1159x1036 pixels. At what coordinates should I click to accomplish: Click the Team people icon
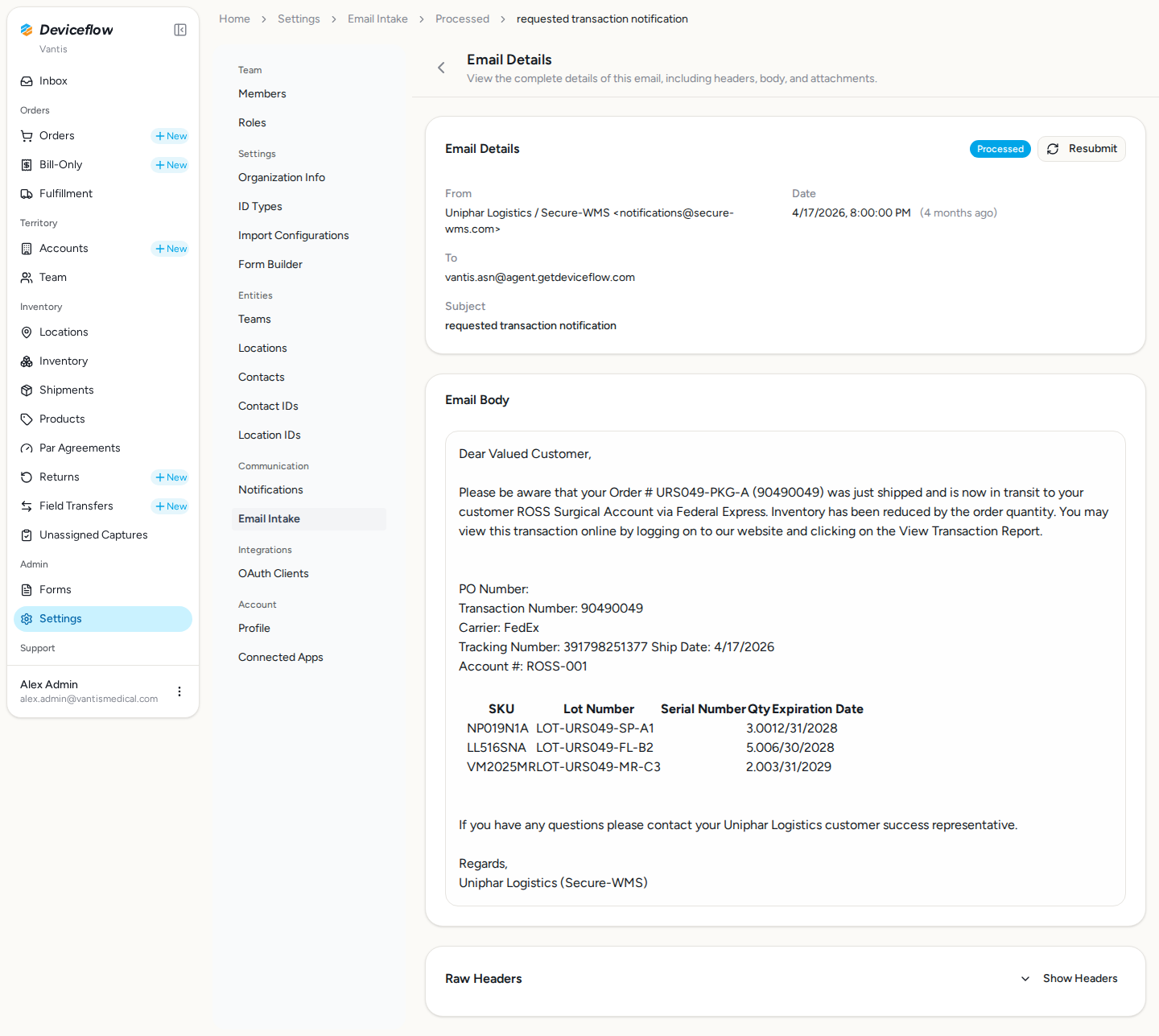coord(27,278)
